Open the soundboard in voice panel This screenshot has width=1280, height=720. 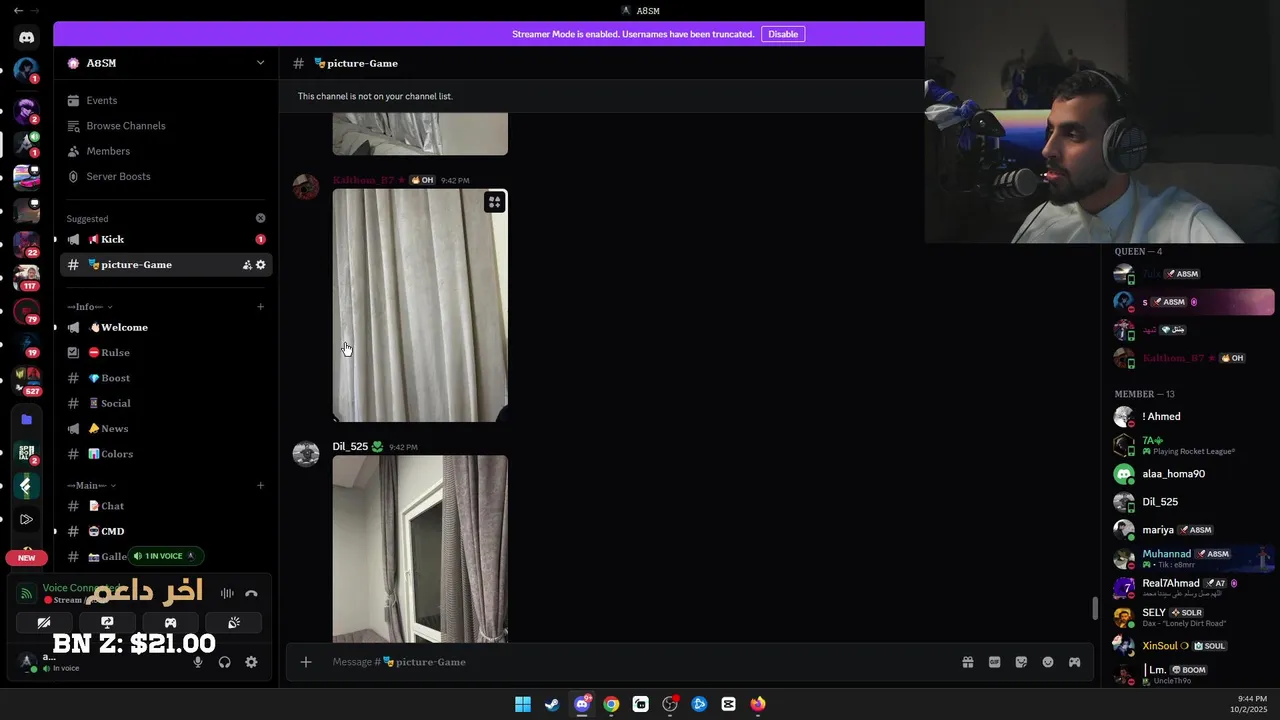234,623
